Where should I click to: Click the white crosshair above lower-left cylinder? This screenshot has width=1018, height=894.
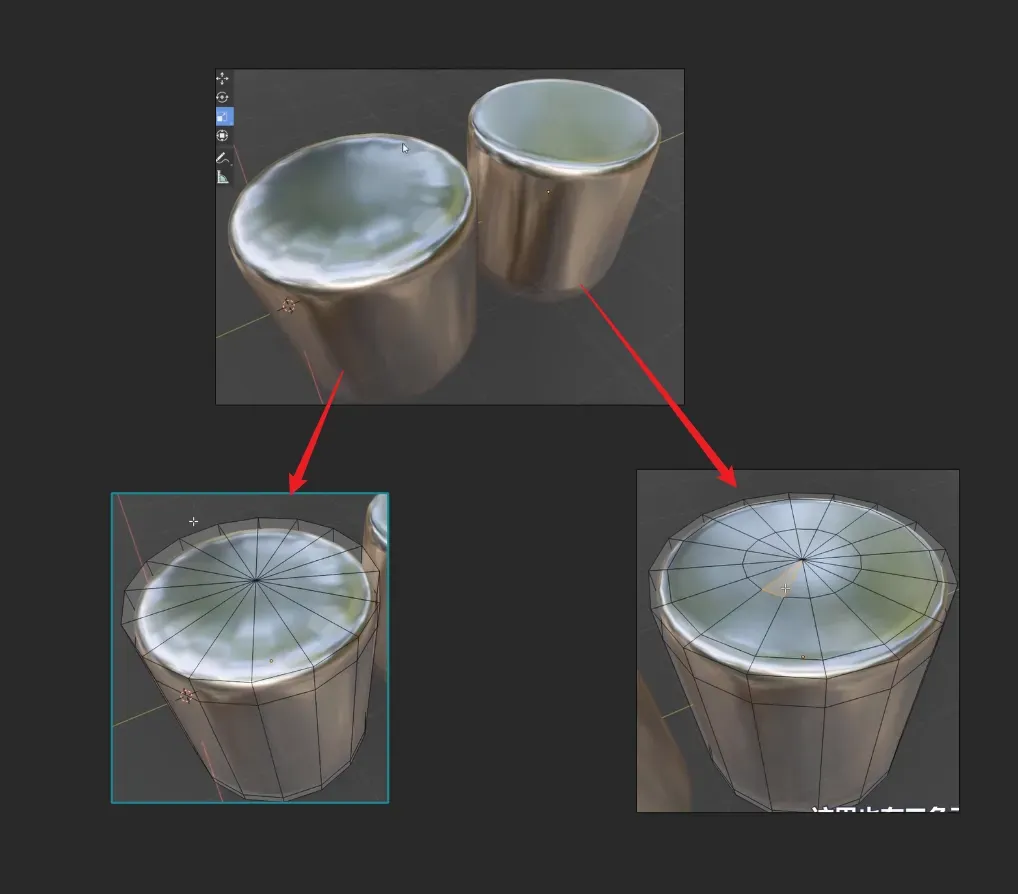[x=193, y=521]
